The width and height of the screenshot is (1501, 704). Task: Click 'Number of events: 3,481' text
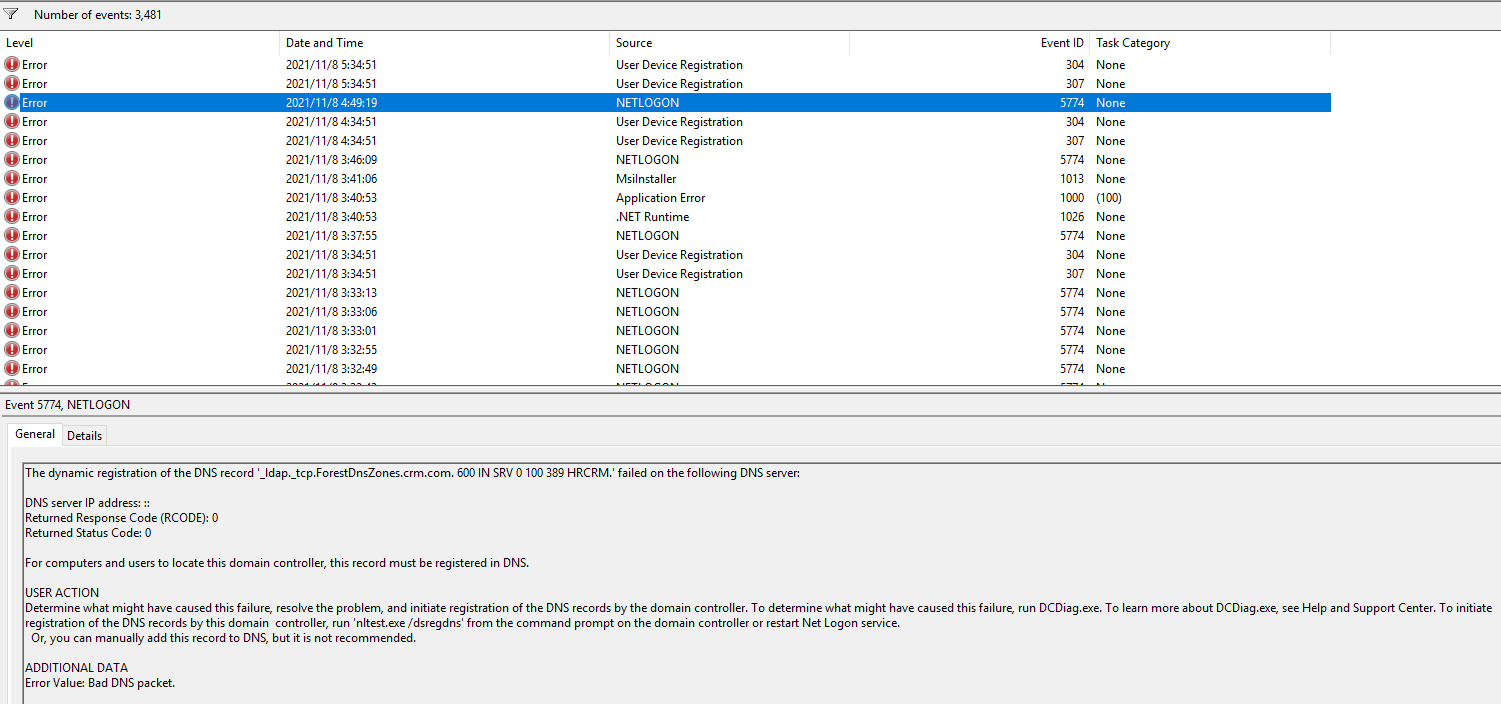98,15
